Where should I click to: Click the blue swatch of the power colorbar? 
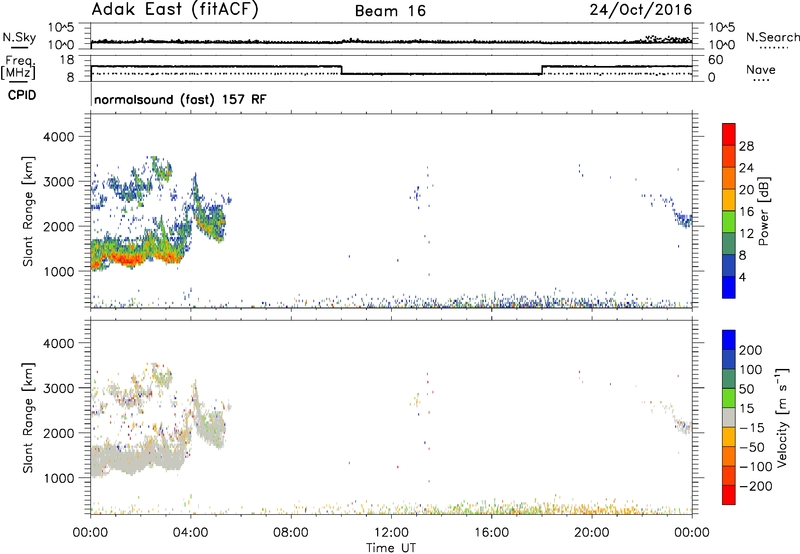[729, 287]
